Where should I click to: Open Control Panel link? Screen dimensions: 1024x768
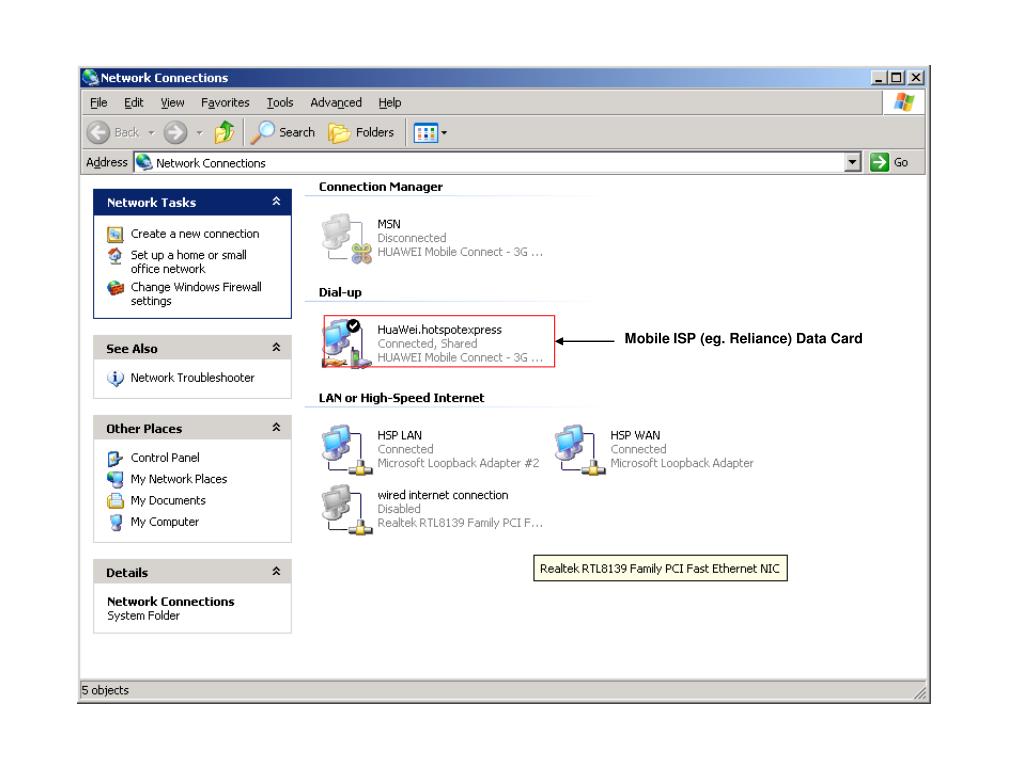165,458
